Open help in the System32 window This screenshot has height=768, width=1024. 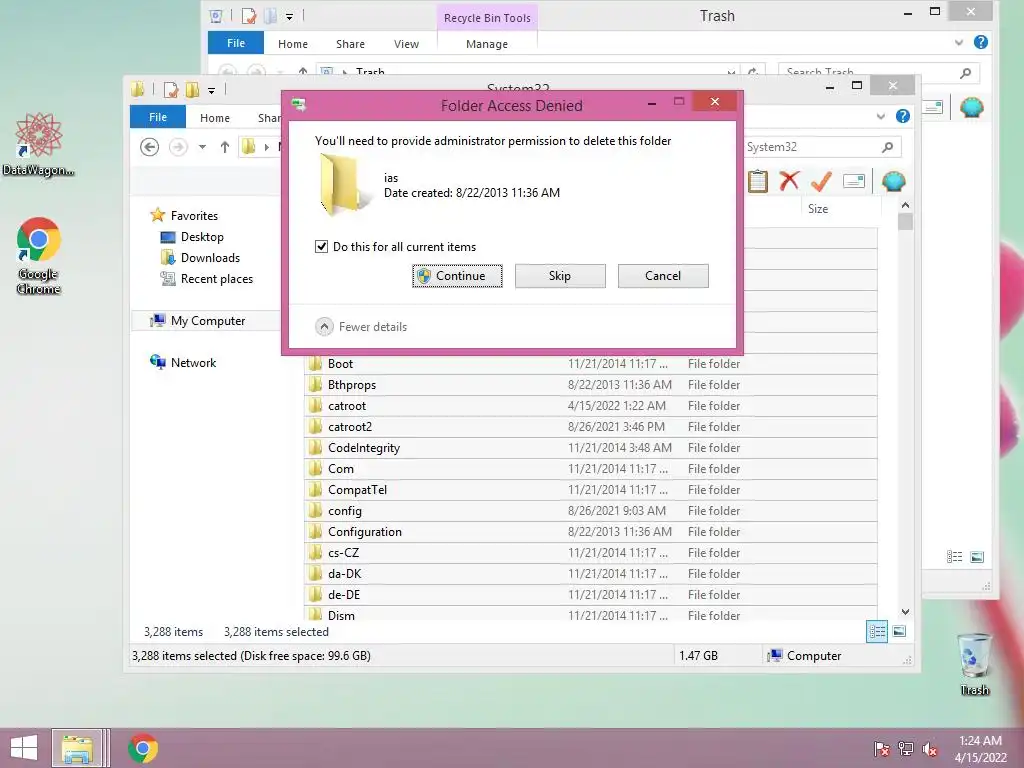pyautogui.click(x=903, y=116)
